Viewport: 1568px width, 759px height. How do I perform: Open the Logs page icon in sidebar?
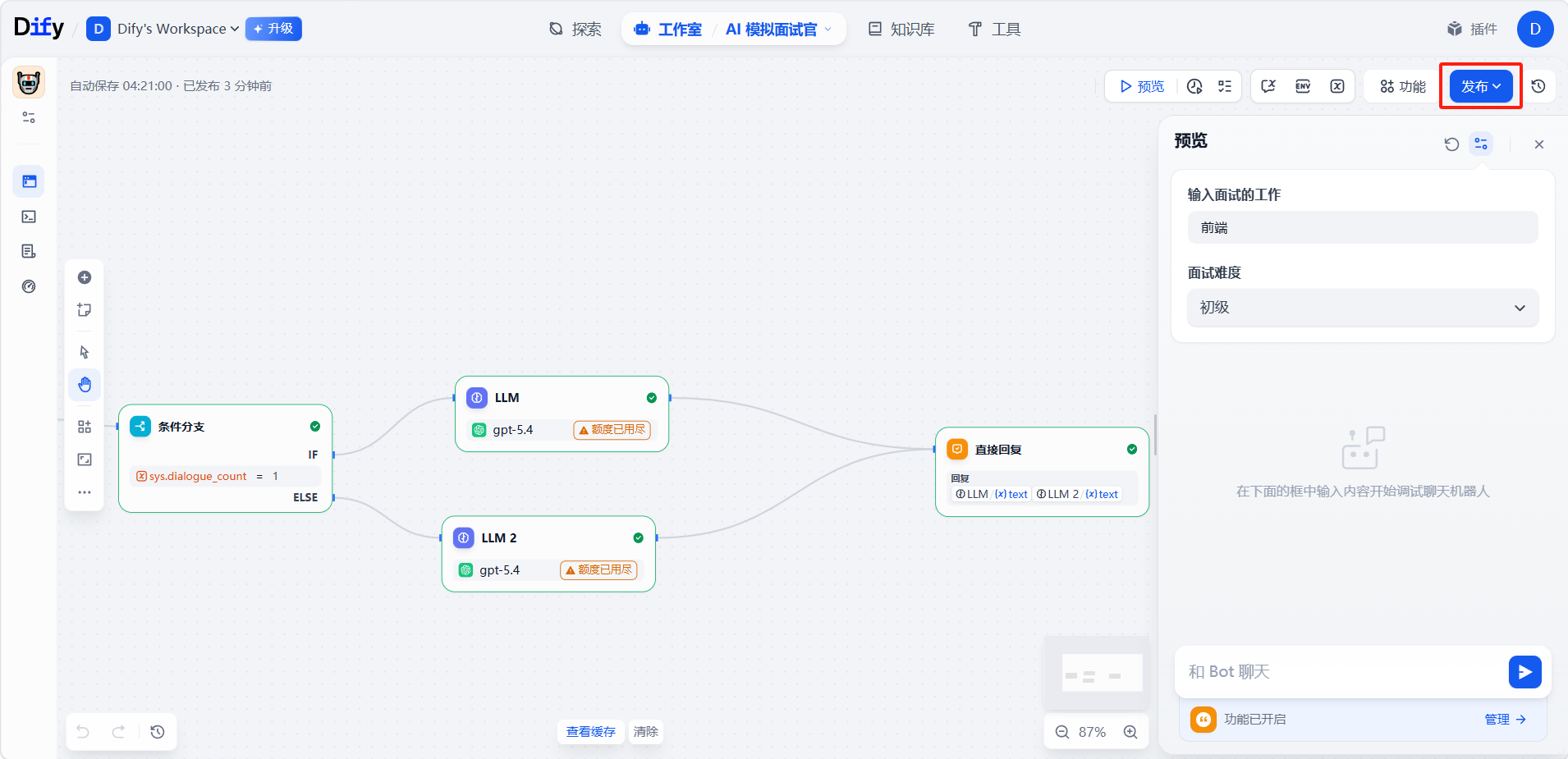pos(29,251)
